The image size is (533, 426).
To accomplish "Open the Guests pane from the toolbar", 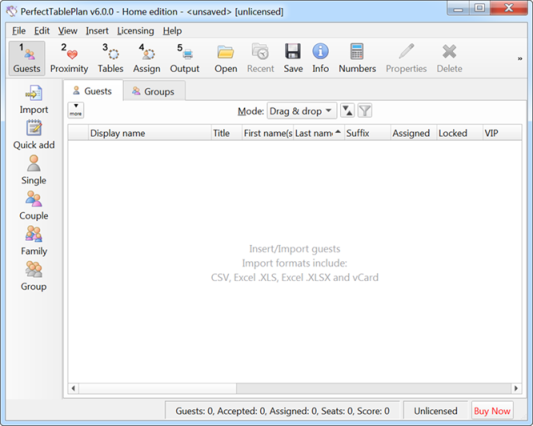I will pos(27,58).
